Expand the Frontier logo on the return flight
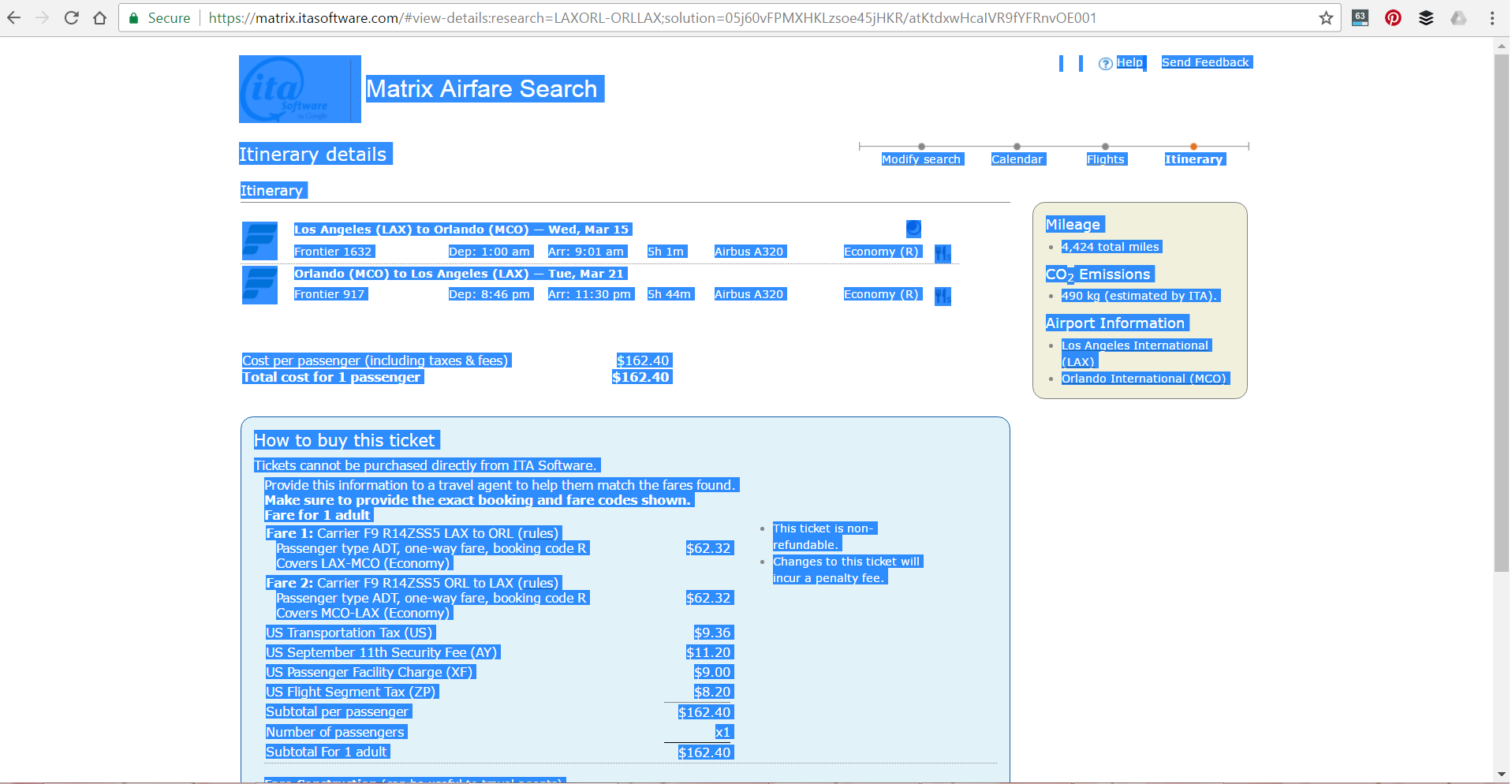Screen dimensions: 1512x784 [x=259, y=284]
